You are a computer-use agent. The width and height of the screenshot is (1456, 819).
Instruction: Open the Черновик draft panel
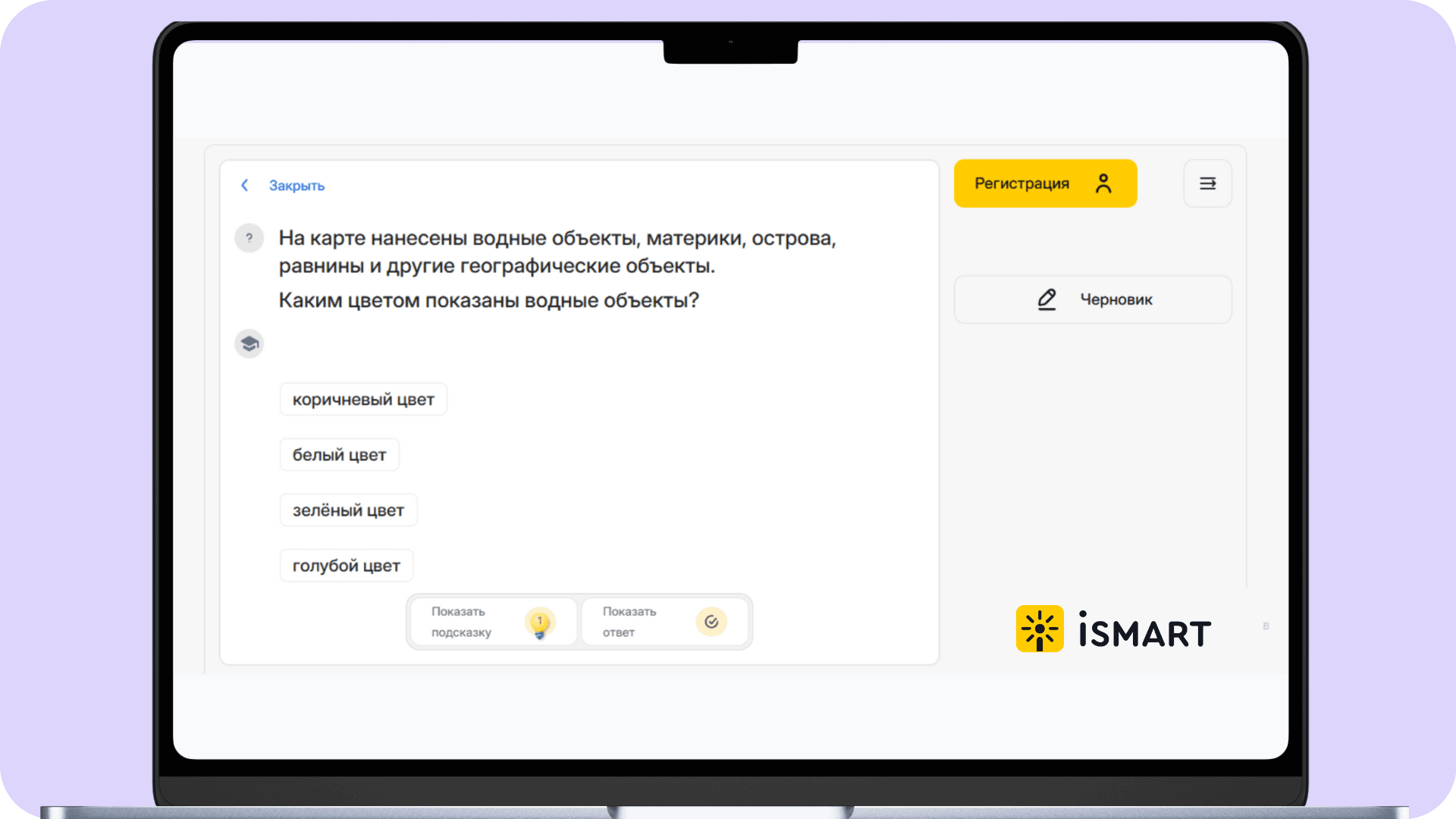[x=1116, y=300]
